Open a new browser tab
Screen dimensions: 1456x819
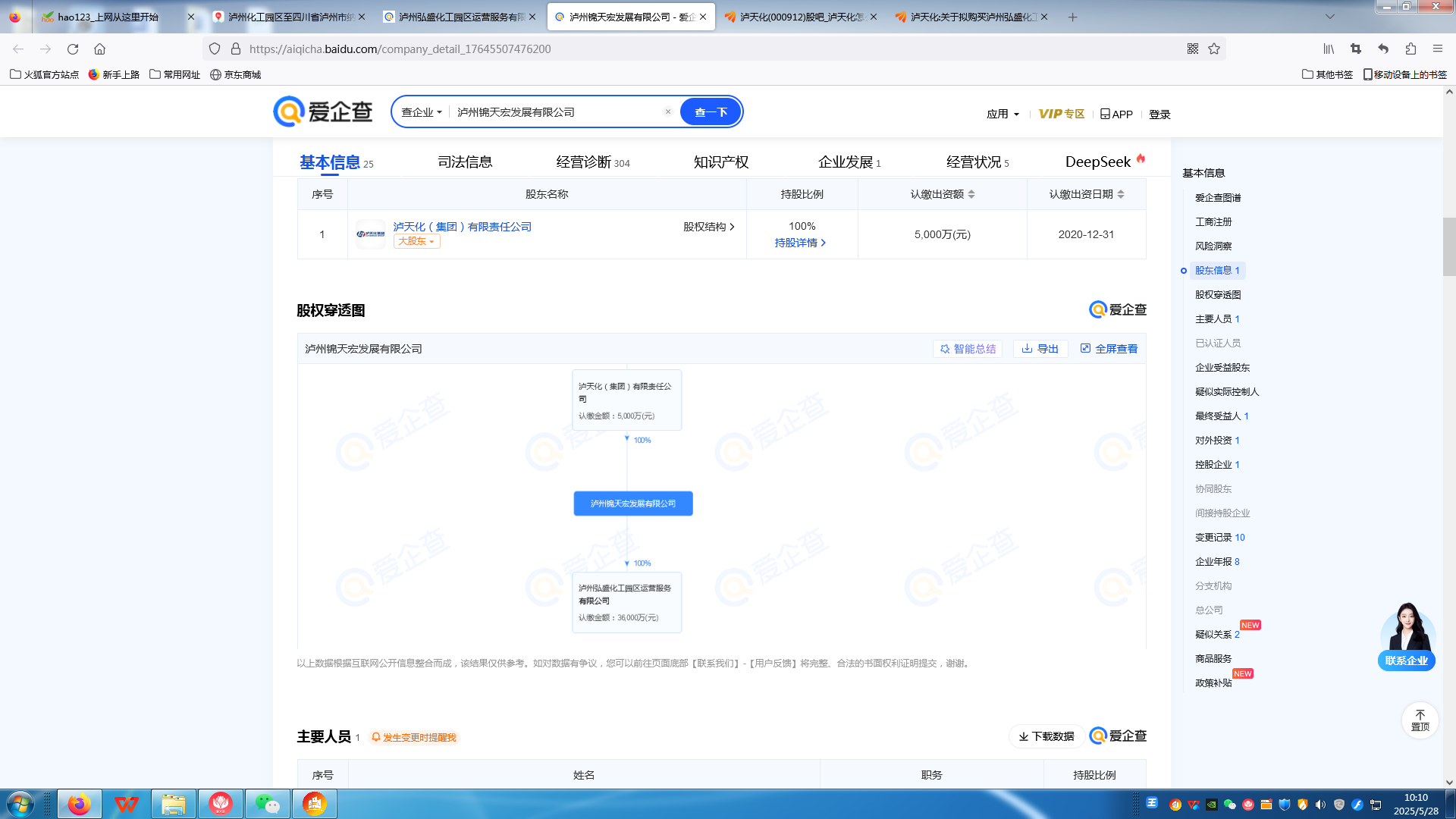pyautogui.click(x=1072, y=17)
